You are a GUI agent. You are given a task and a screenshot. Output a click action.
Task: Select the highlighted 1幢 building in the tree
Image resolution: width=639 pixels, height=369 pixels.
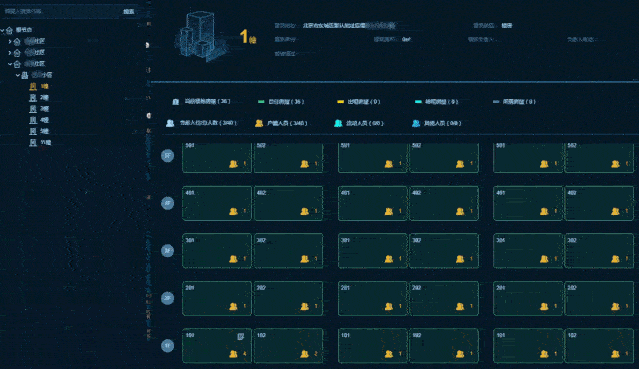point(44,86)
